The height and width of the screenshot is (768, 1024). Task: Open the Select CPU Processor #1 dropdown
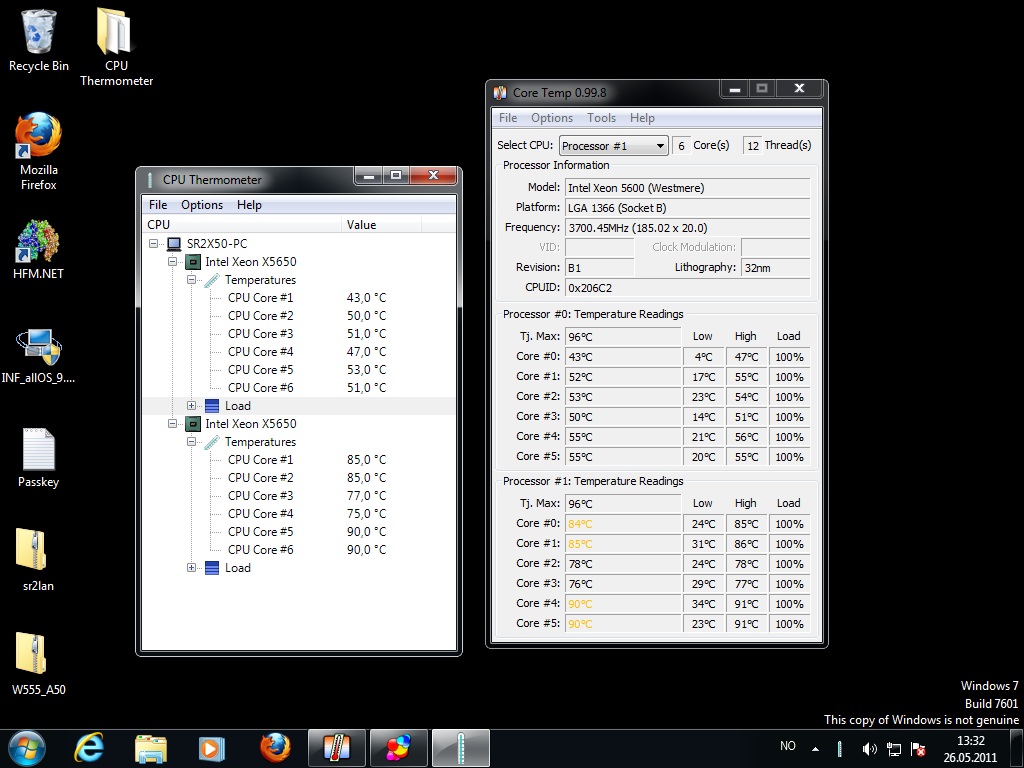(x=613, y=146)
